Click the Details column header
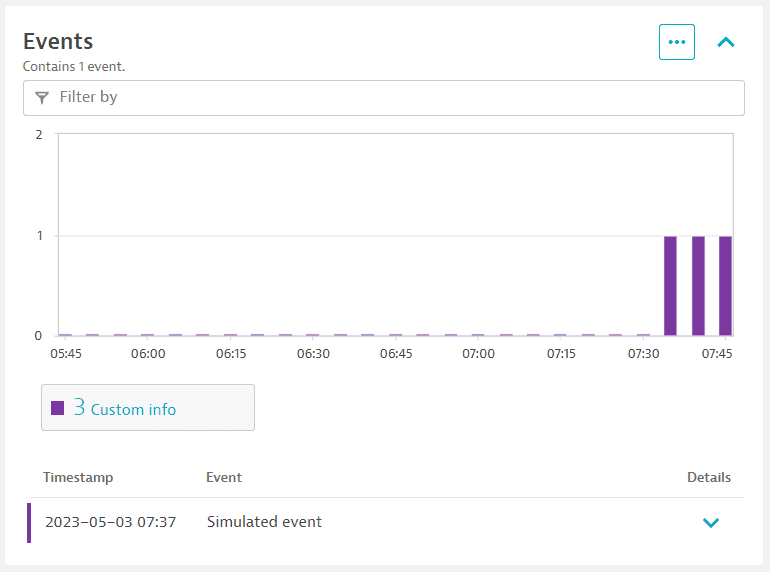This screenshot has width=770, height=572. [709, 477]
